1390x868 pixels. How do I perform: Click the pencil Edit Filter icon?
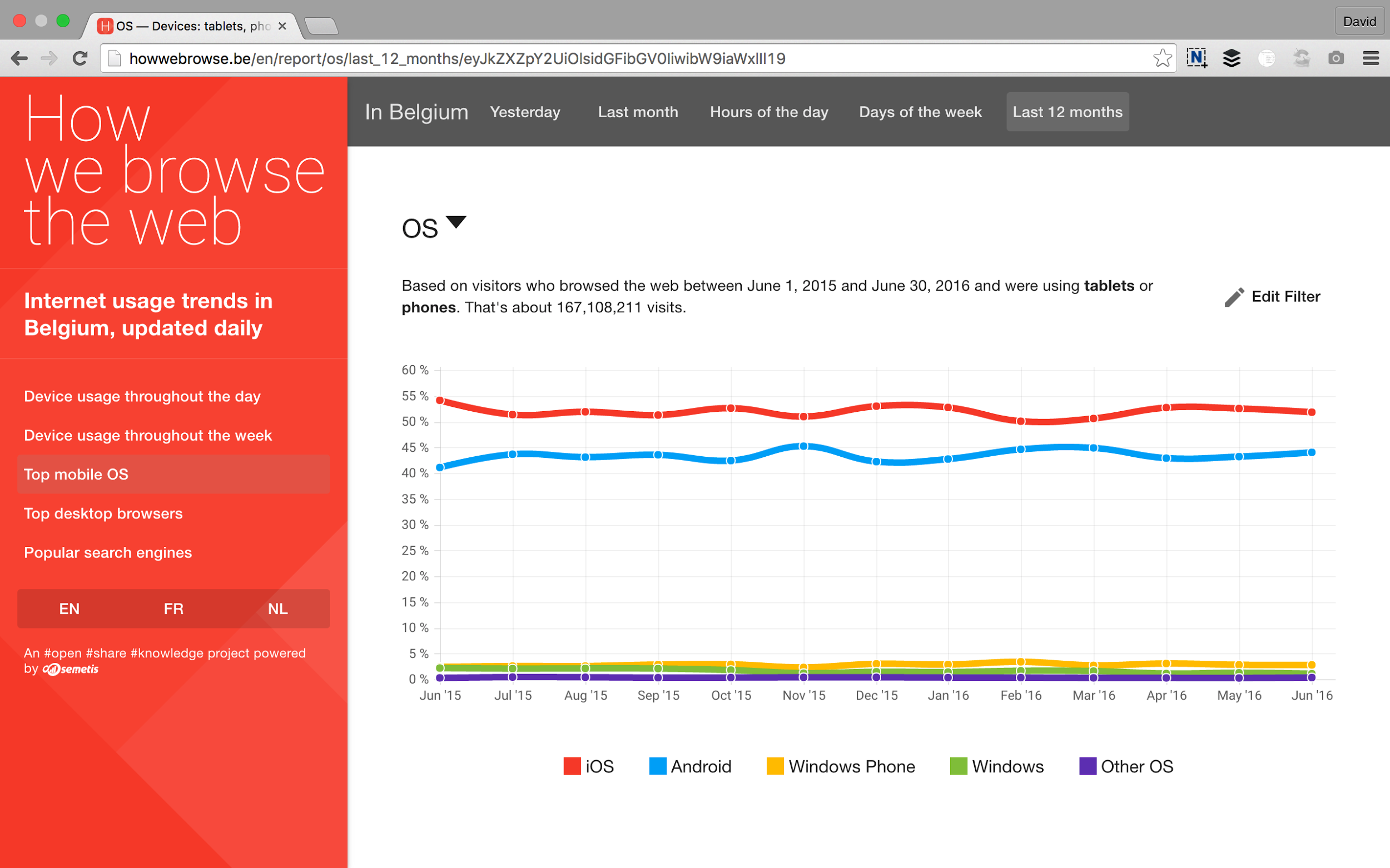pyautogui.click(x=1234, y=297)
